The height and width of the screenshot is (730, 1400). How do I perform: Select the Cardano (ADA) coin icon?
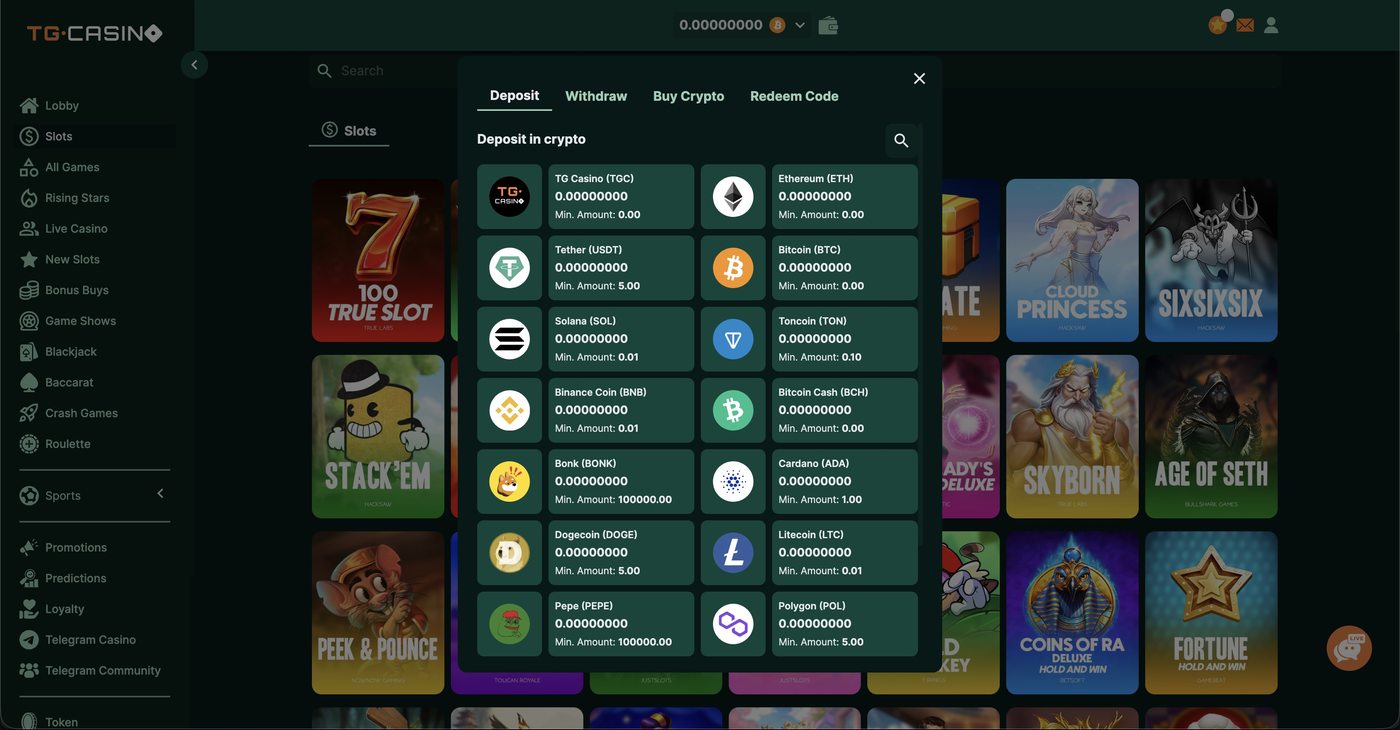[733, 481]
